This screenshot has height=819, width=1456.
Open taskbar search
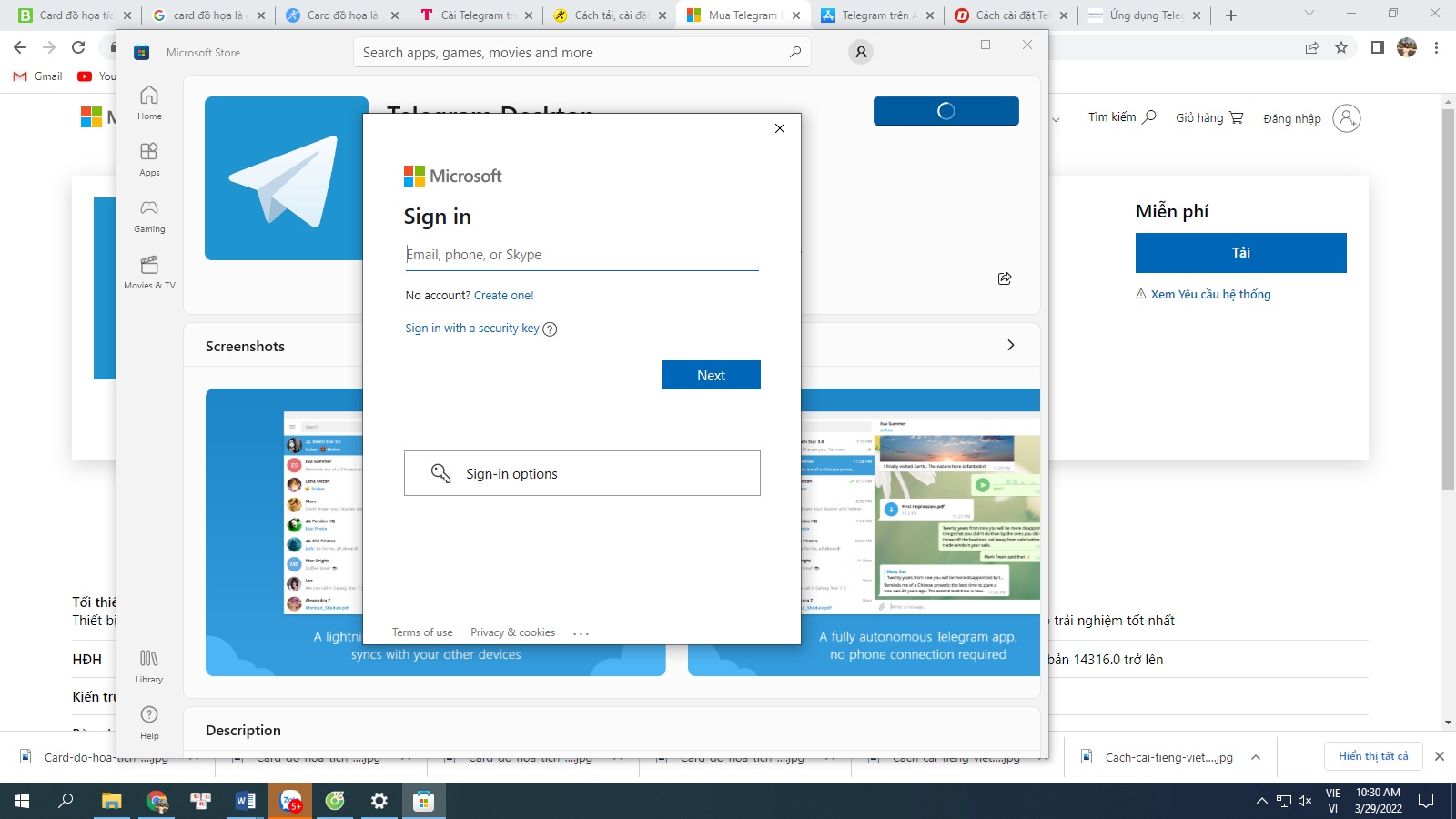pos(66,801)
